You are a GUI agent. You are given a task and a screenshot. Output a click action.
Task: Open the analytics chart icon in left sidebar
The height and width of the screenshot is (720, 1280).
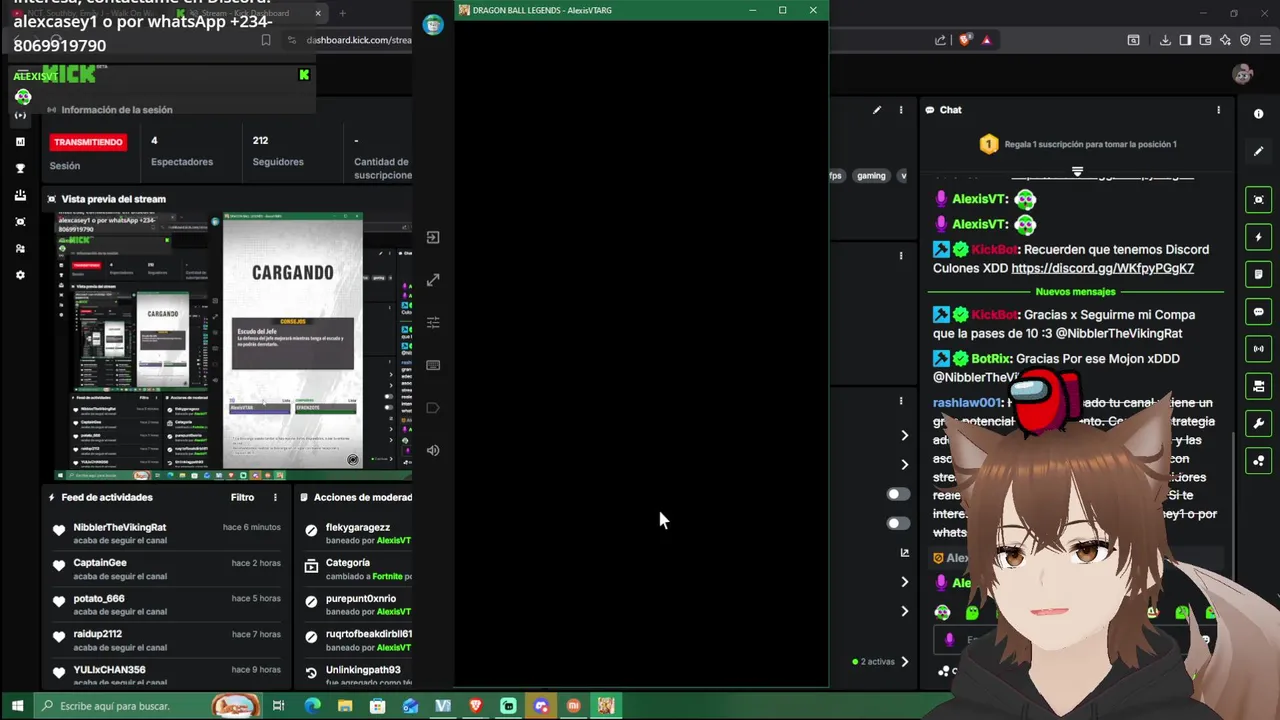point(20,142)
